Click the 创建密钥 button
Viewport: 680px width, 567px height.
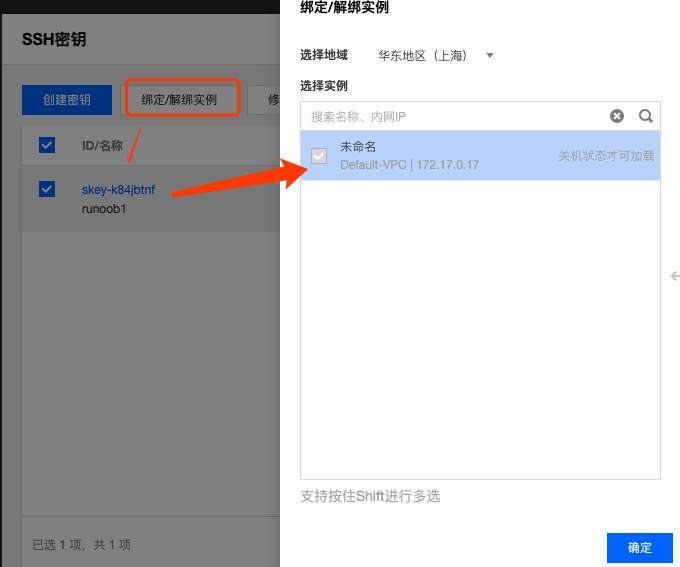pyautogui.click(x=67, y=100)
